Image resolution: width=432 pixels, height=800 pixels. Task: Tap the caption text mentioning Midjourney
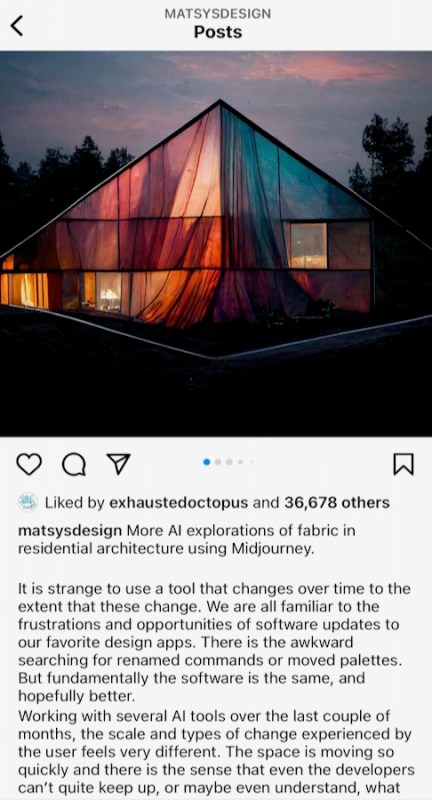(x=187, y=540)
